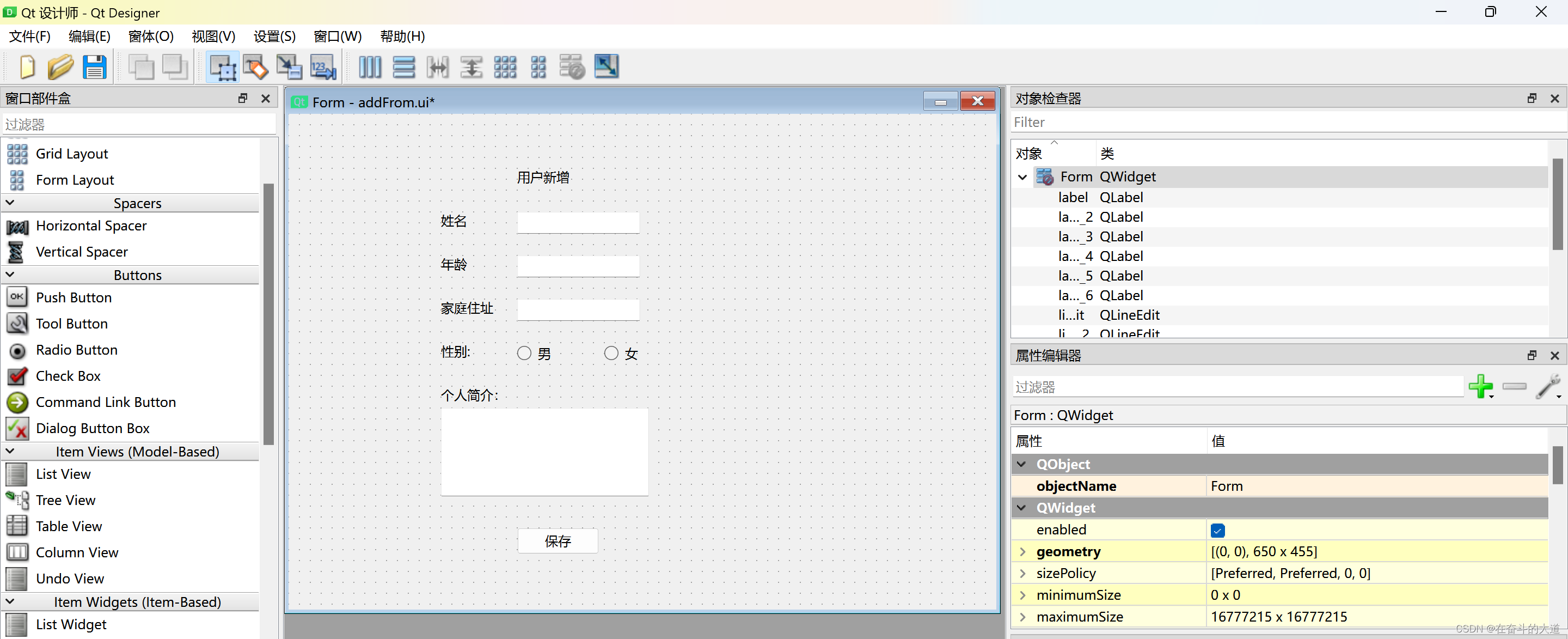Click the New Form toolbar icon

tap(27, 67)
